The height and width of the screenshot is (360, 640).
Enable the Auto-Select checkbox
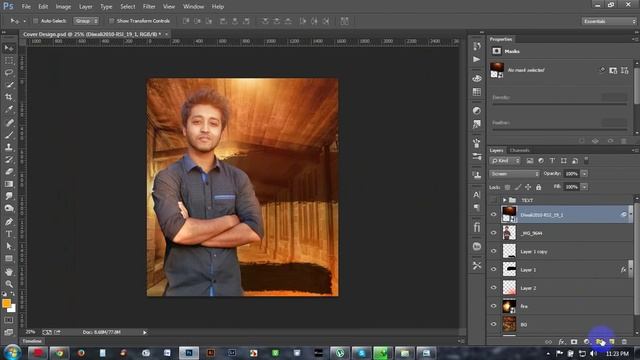click(x=36, y=21)
